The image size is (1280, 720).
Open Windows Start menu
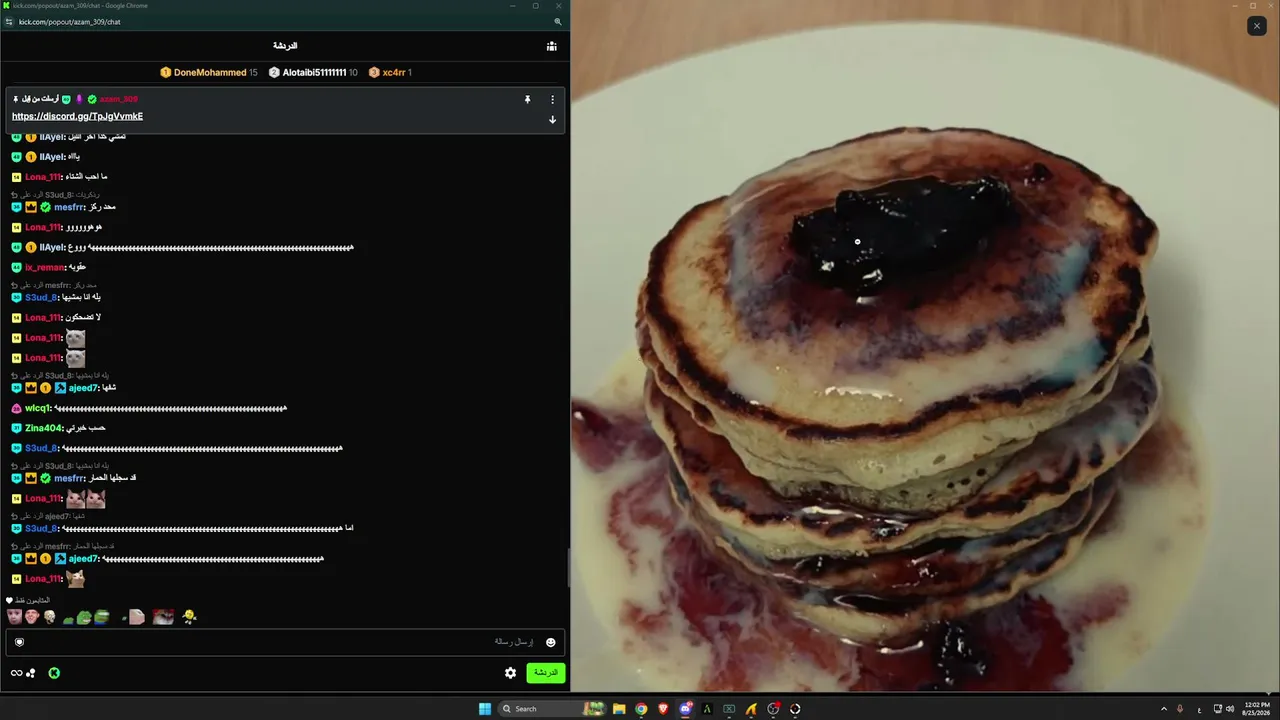coord(485,709)
